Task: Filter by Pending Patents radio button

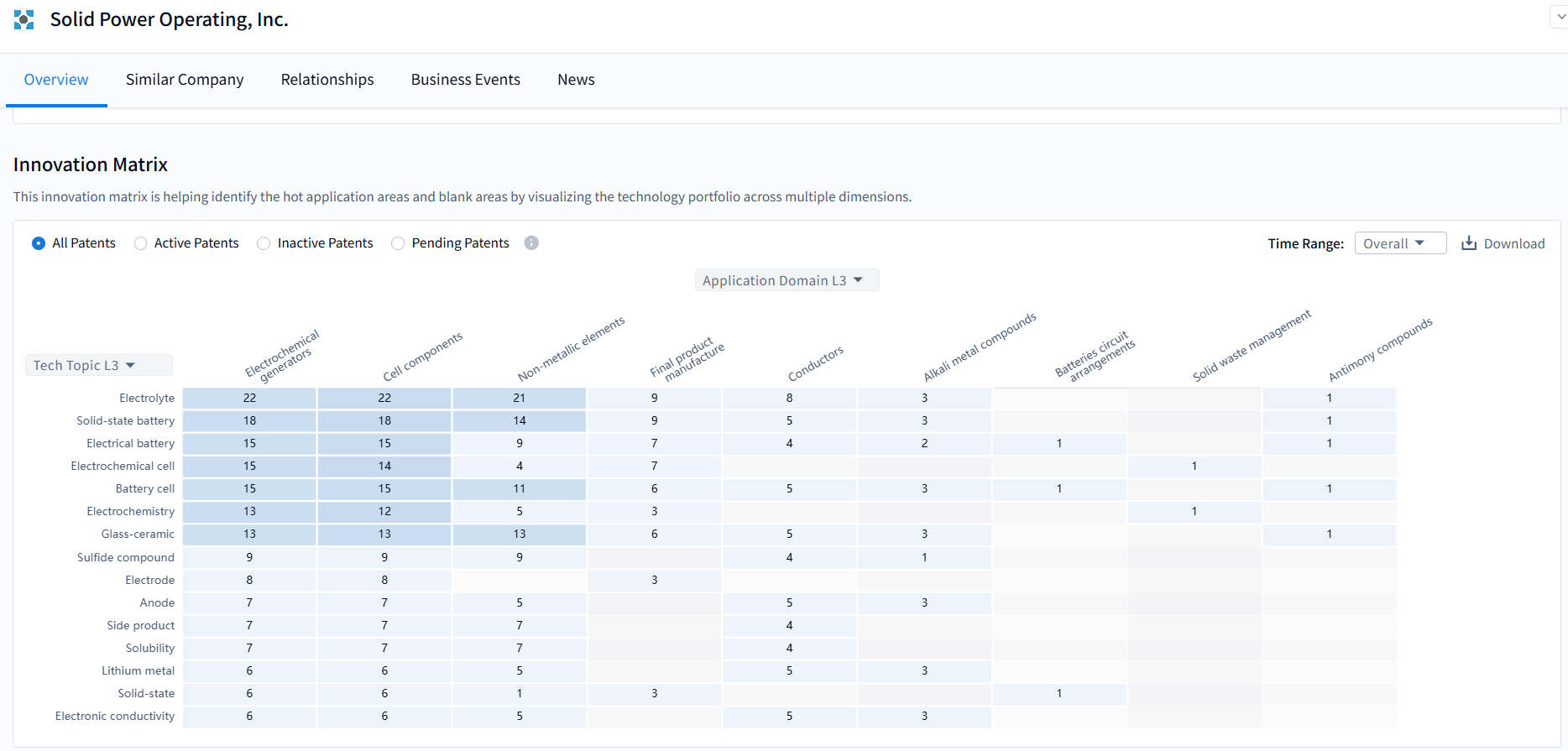Action: pyautogui.click(x=398, y=243)
